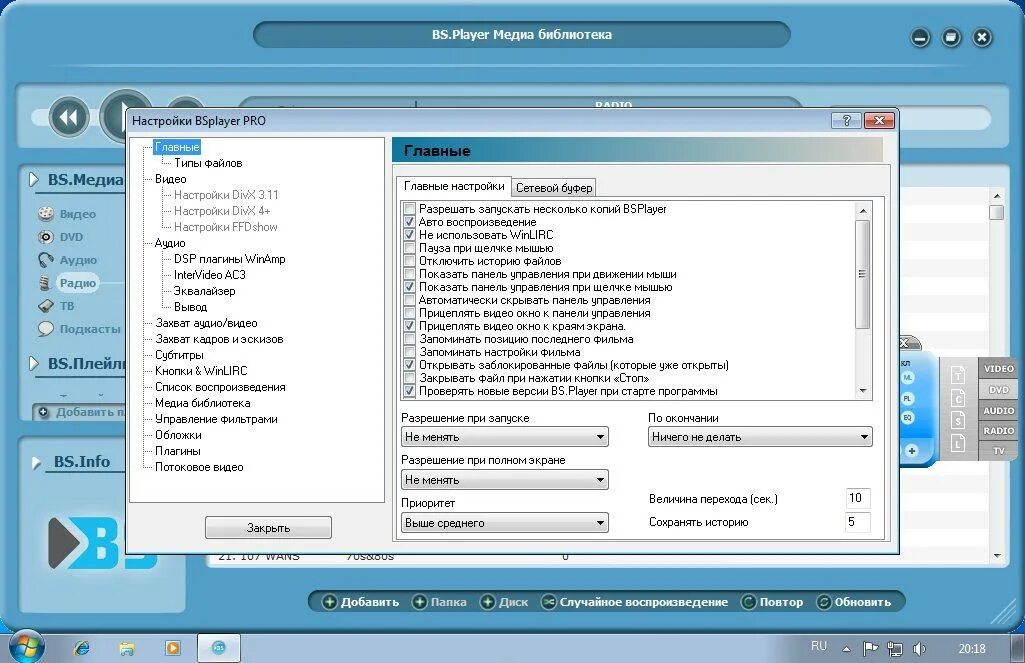Viewport: 1025px width, 663px height.
Task: Click AUDIO mode tab on player
Action: tap(998, 411)
